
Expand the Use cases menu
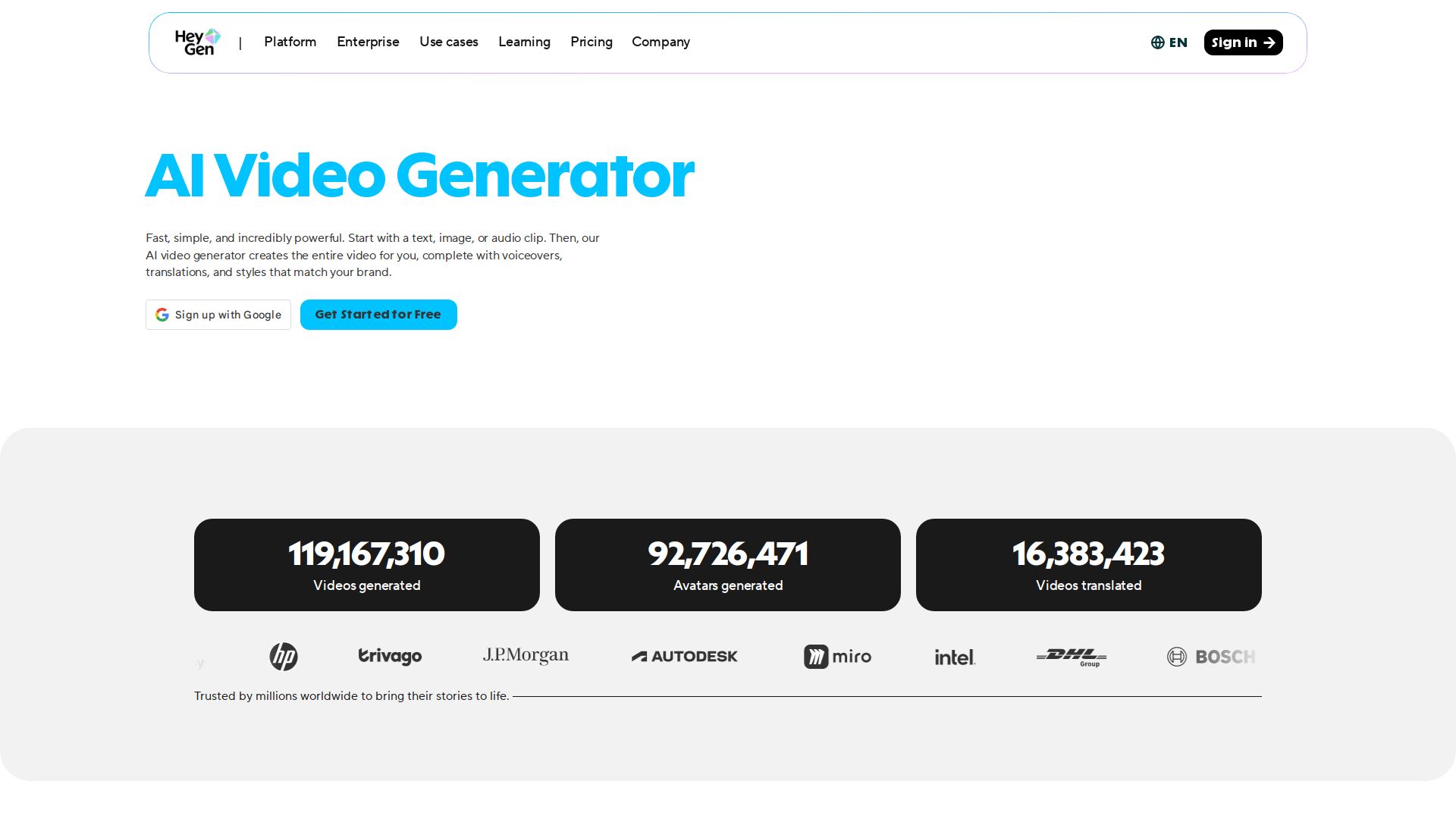pyautogui.click(x=448, y=42)
